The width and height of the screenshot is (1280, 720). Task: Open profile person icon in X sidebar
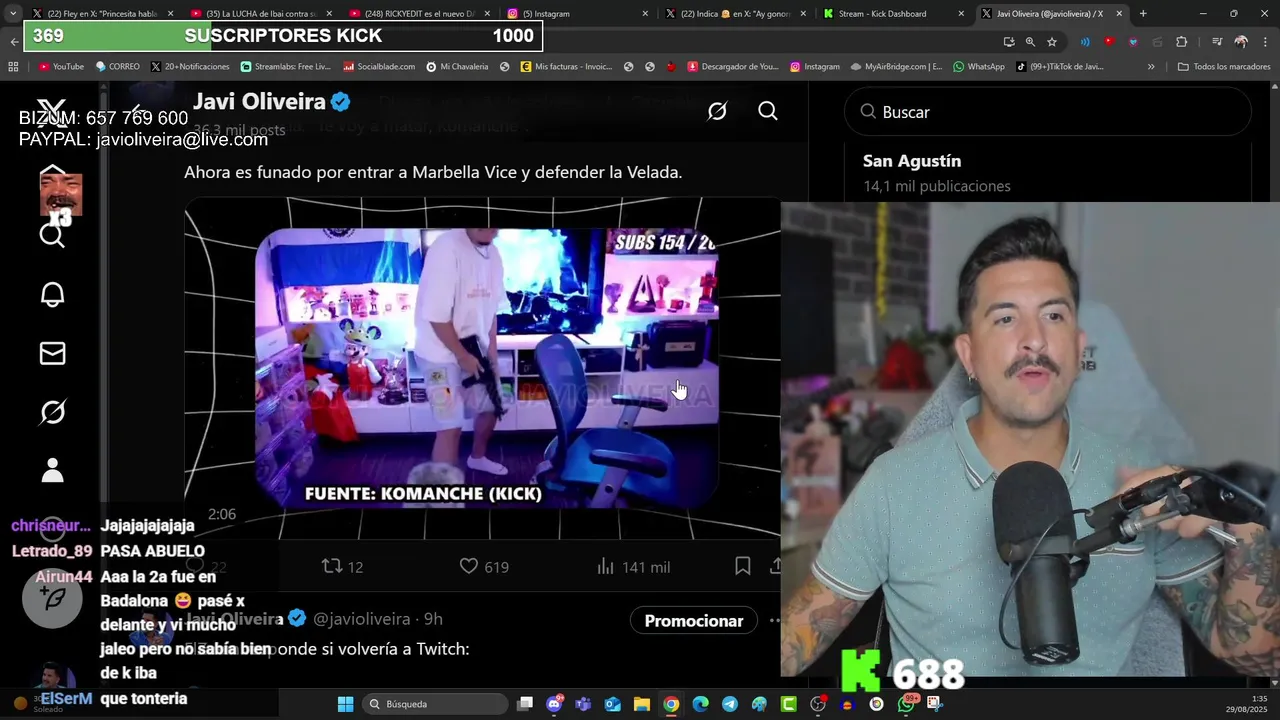(52, 470)
